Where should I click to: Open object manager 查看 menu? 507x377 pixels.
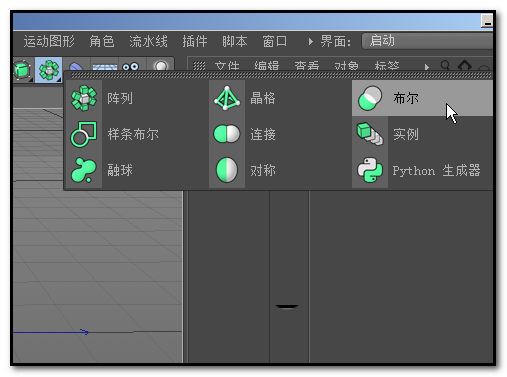click(x=307, y=66)
